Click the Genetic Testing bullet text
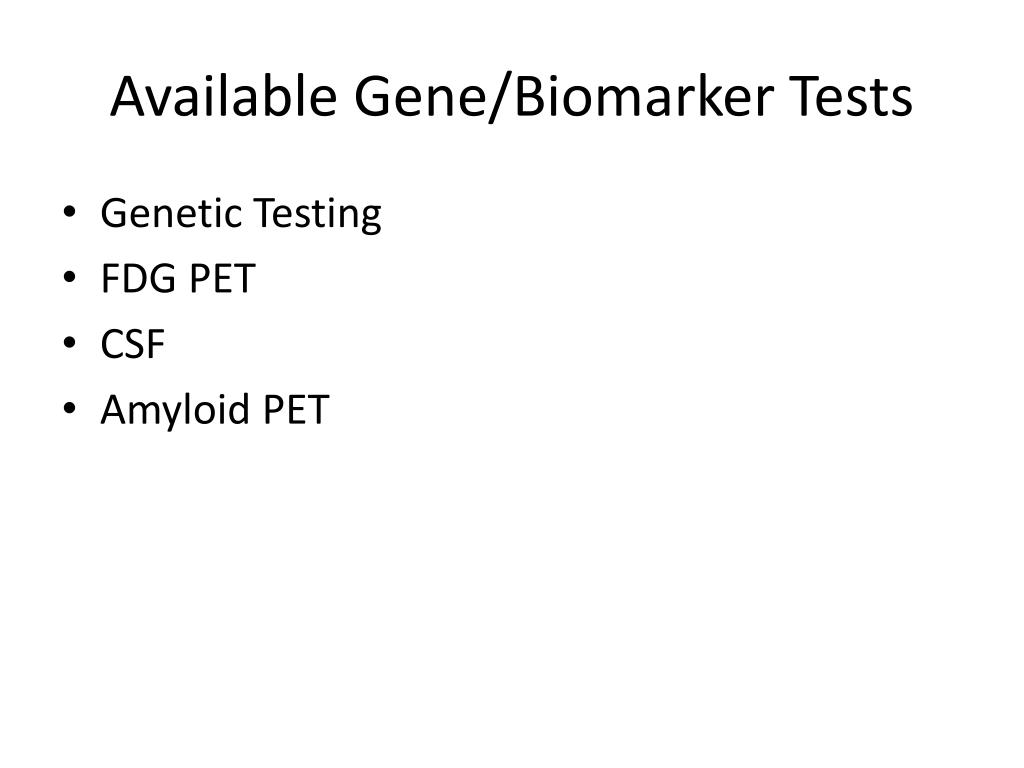Image resolution: width=1024 pixels, height=768 pixels. (x=241, y=214)
